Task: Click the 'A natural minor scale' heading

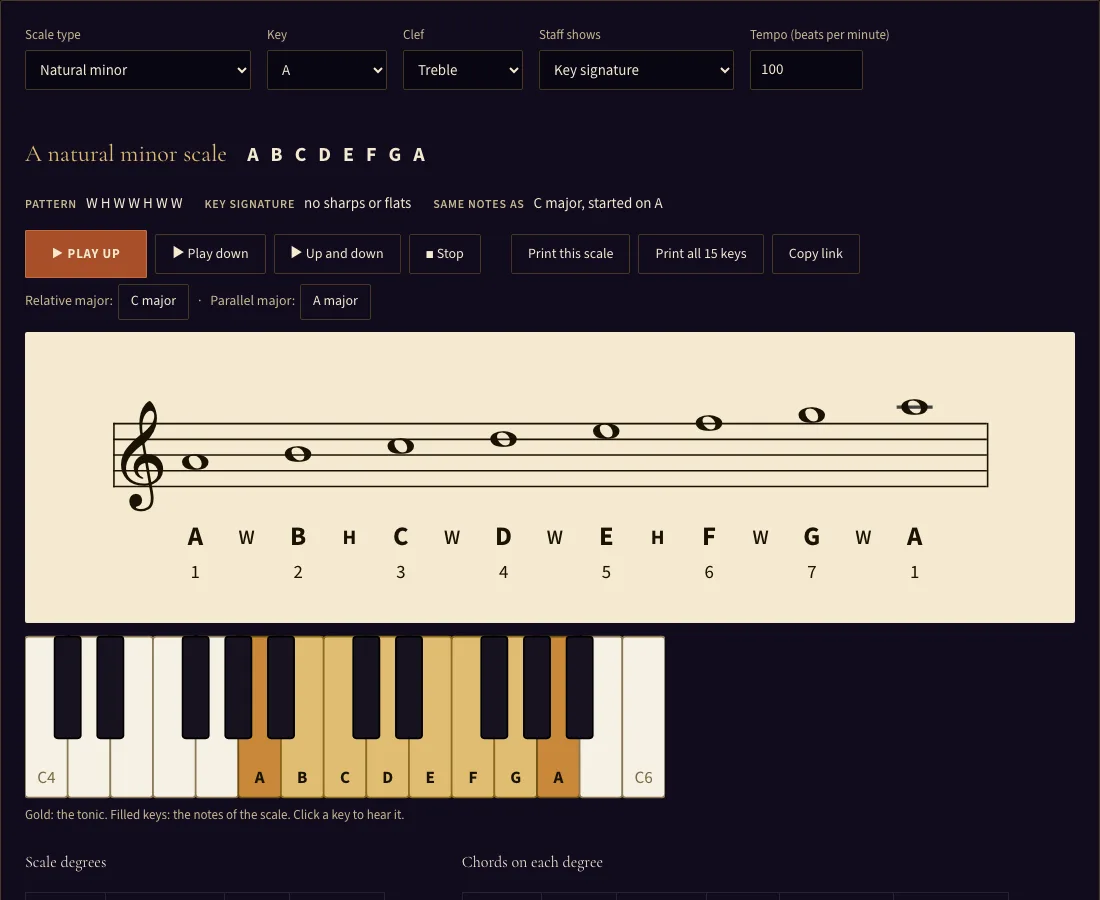Action: [x=126, y=154]
